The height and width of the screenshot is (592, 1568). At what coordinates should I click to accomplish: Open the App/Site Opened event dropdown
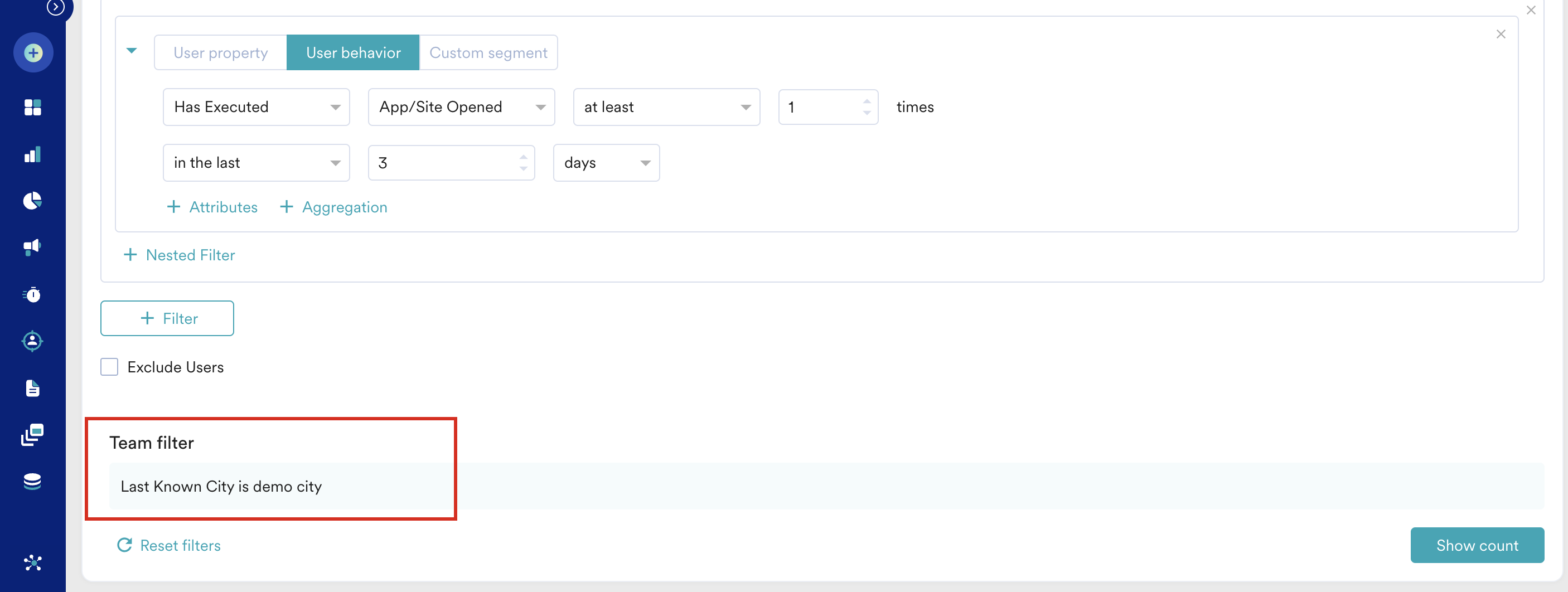click(461, 107)
